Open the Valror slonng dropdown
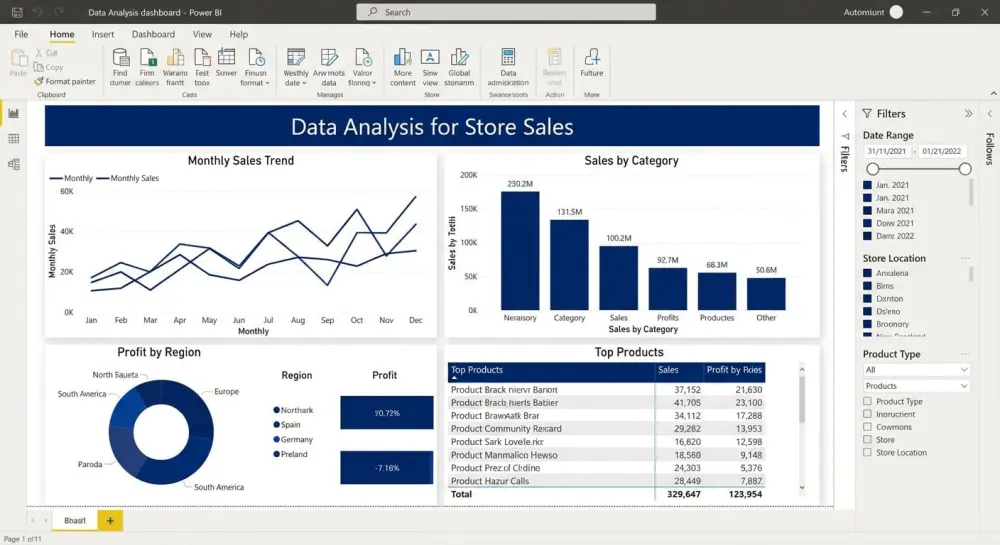The width and height of the screenshot is (1000, 545). pos(362,67)
